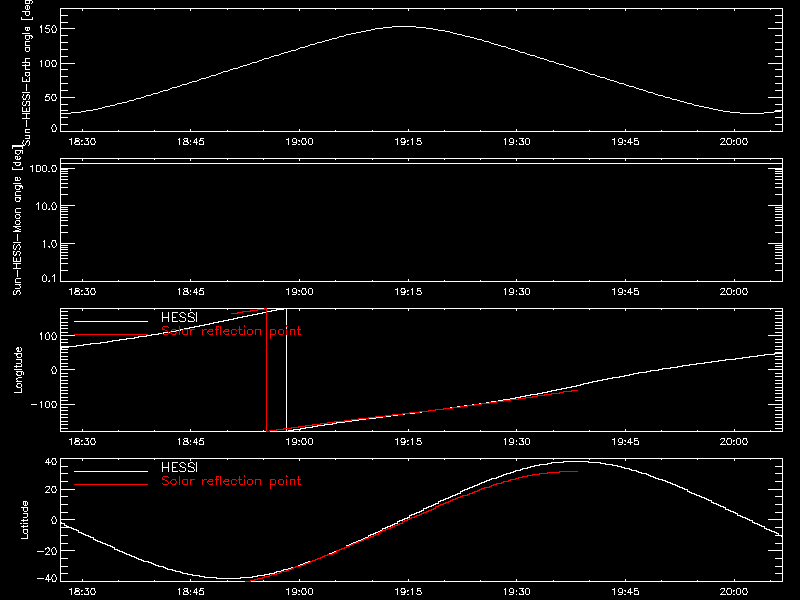Image resolution: width=800 pixels, height=600 pixels.
Task: Click 20:00 label under Latitude plot
Action: (734, 592)
